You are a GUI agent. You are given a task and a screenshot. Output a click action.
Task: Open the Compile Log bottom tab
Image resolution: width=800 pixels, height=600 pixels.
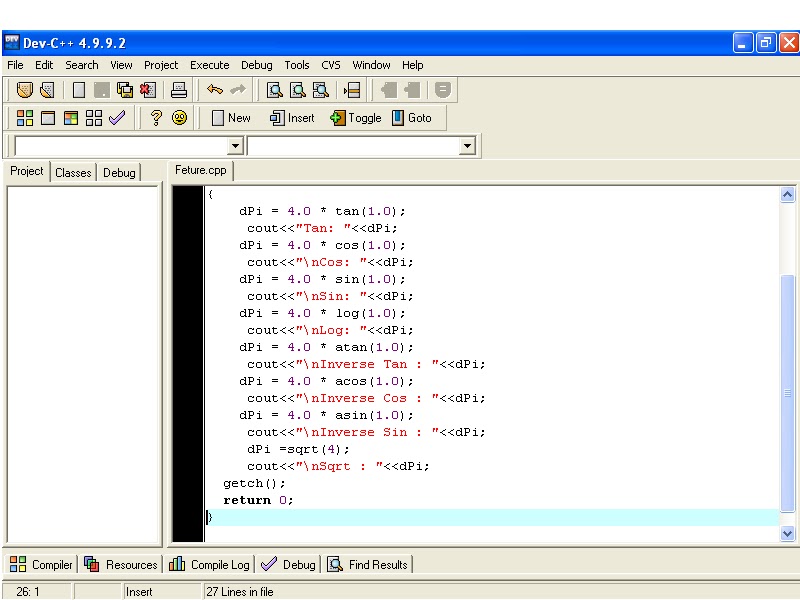pos(209,564)
